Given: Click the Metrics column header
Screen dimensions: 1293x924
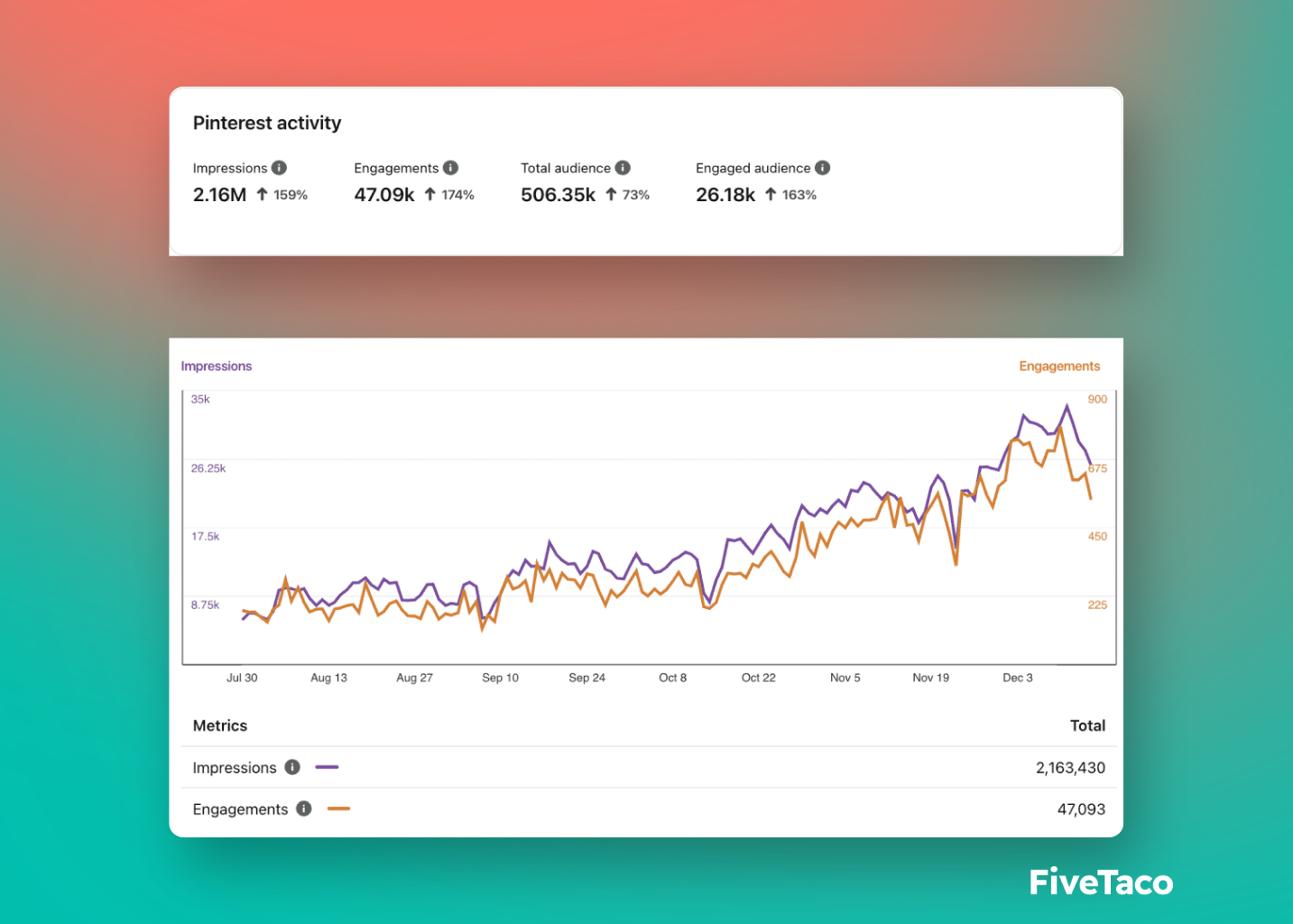Looking at the screenshot, I should (220, 725).
